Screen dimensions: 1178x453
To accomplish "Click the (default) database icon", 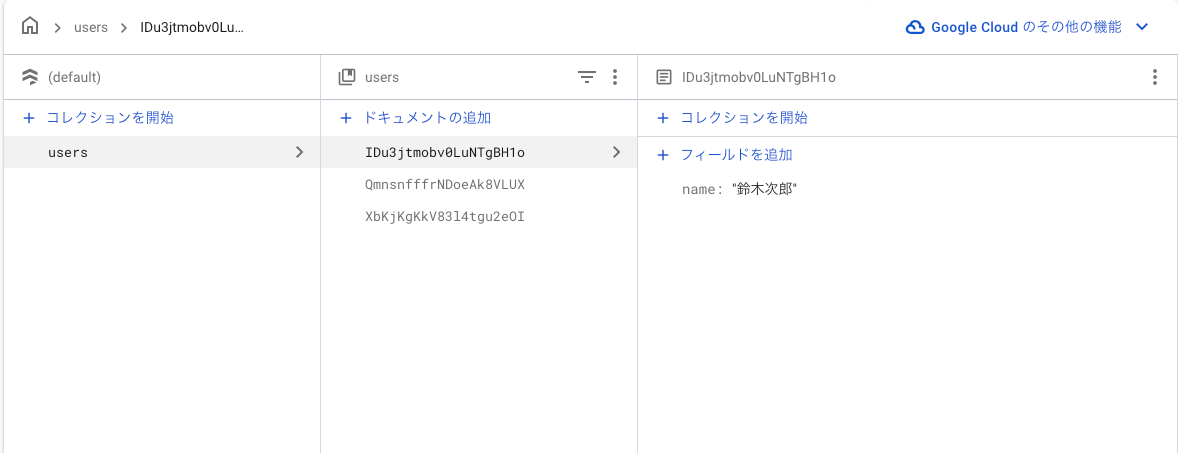I will 29,77.
